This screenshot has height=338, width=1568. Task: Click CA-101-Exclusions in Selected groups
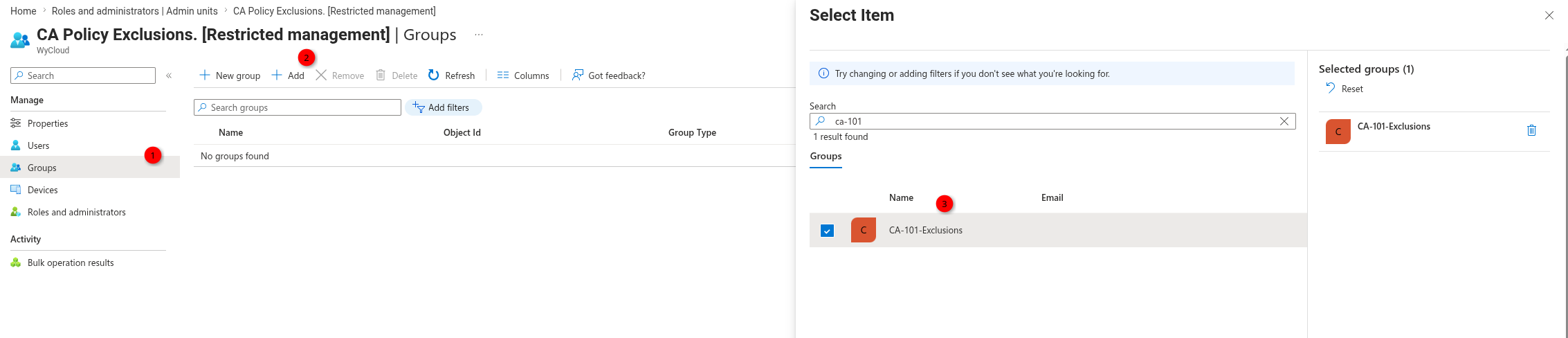click(1394, 126)
